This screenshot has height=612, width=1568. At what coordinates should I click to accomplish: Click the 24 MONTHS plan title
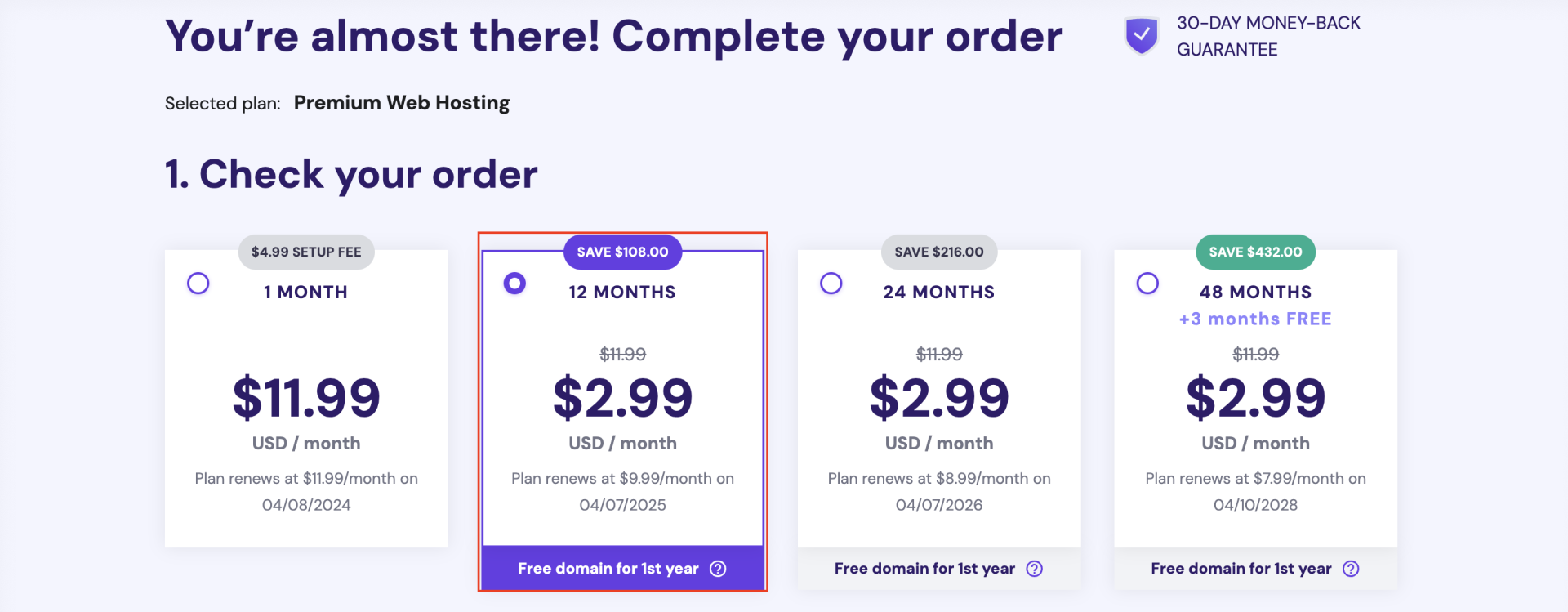(x=939, y=292)
